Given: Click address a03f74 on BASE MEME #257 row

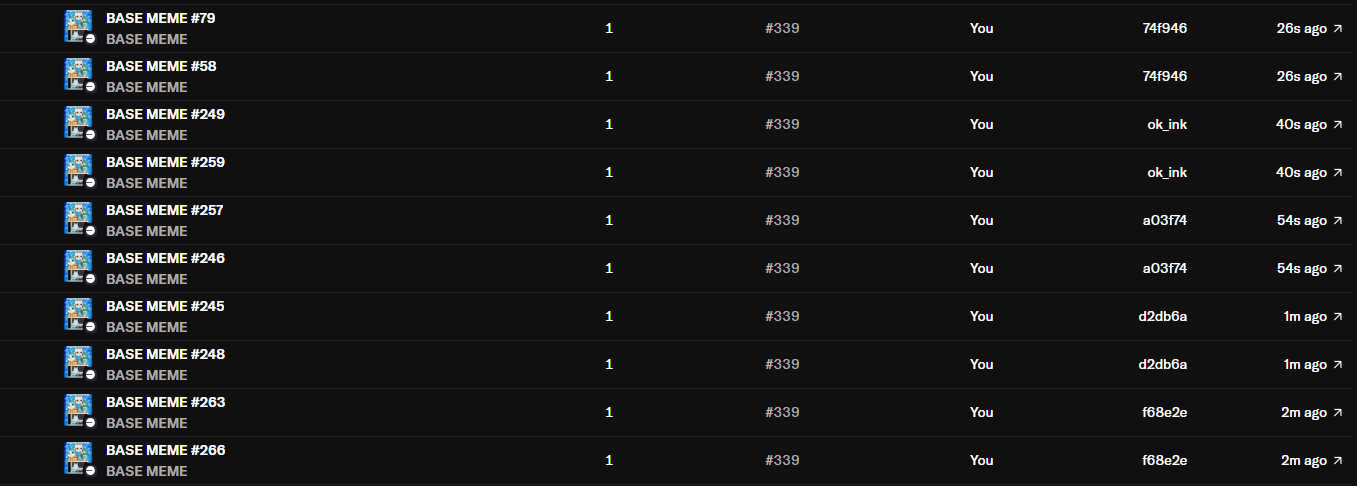Looking at the screenshot, I should 1164,220.
